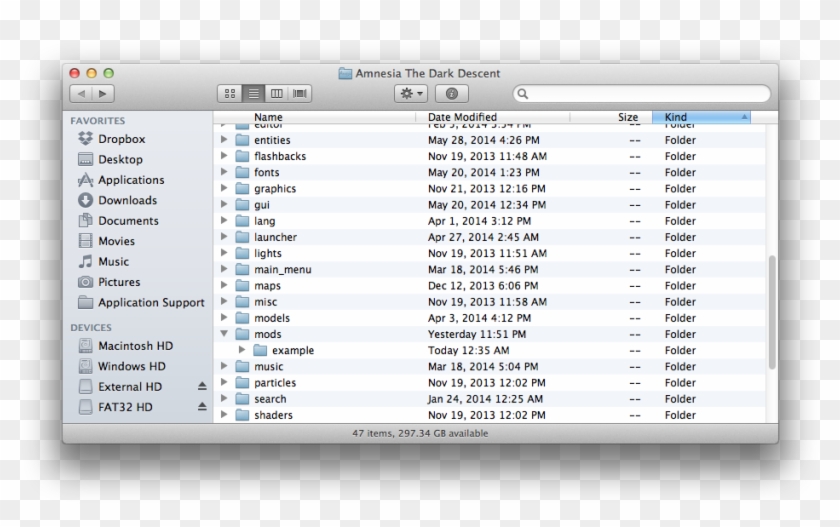
Task: Go back to previous folder
Action: point(81,94)
